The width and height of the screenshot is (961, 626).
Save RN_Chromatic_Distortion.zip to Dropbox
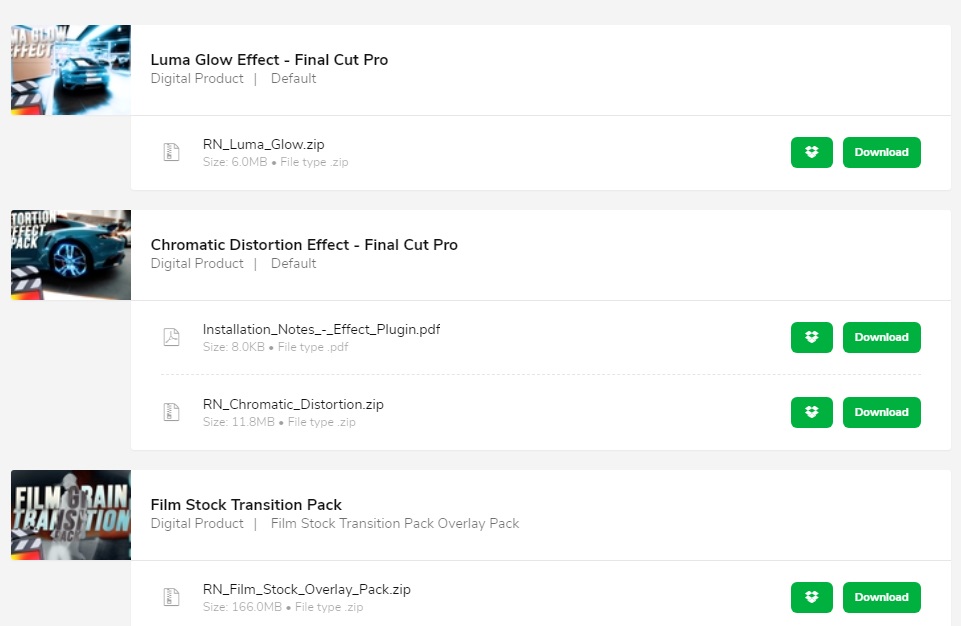point(811,412)
